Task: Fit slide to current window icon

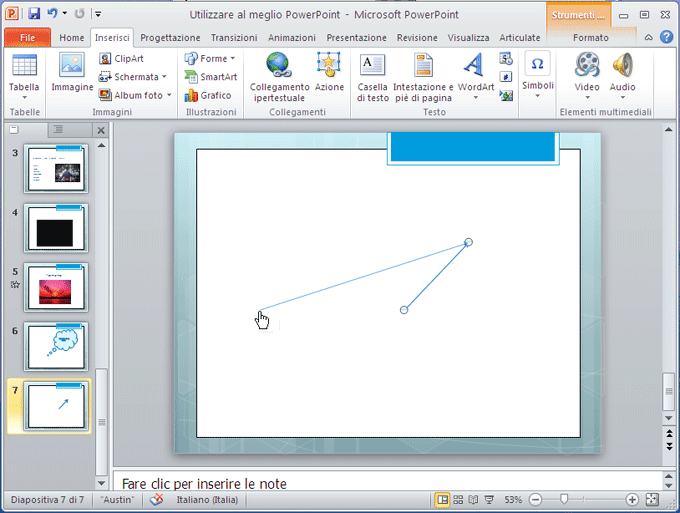Action: tap(652, 500)
